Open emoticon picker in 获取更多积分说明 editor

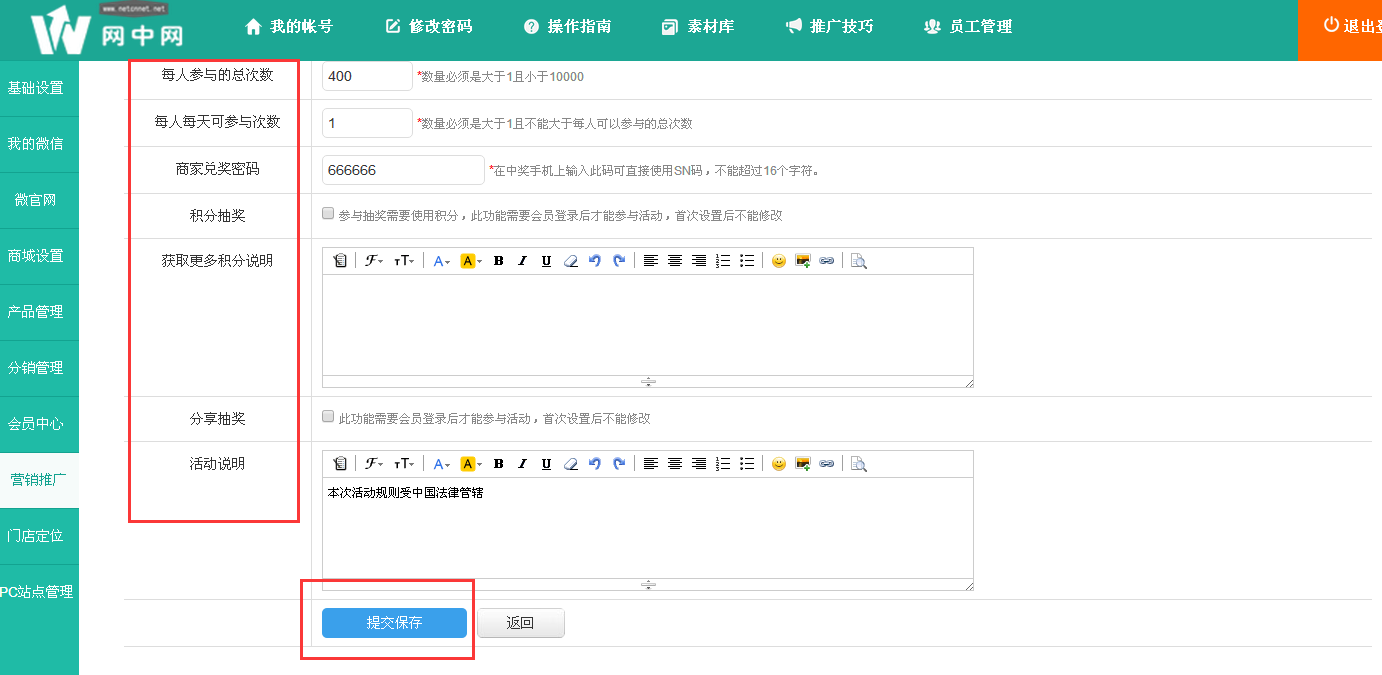(779, 261)
